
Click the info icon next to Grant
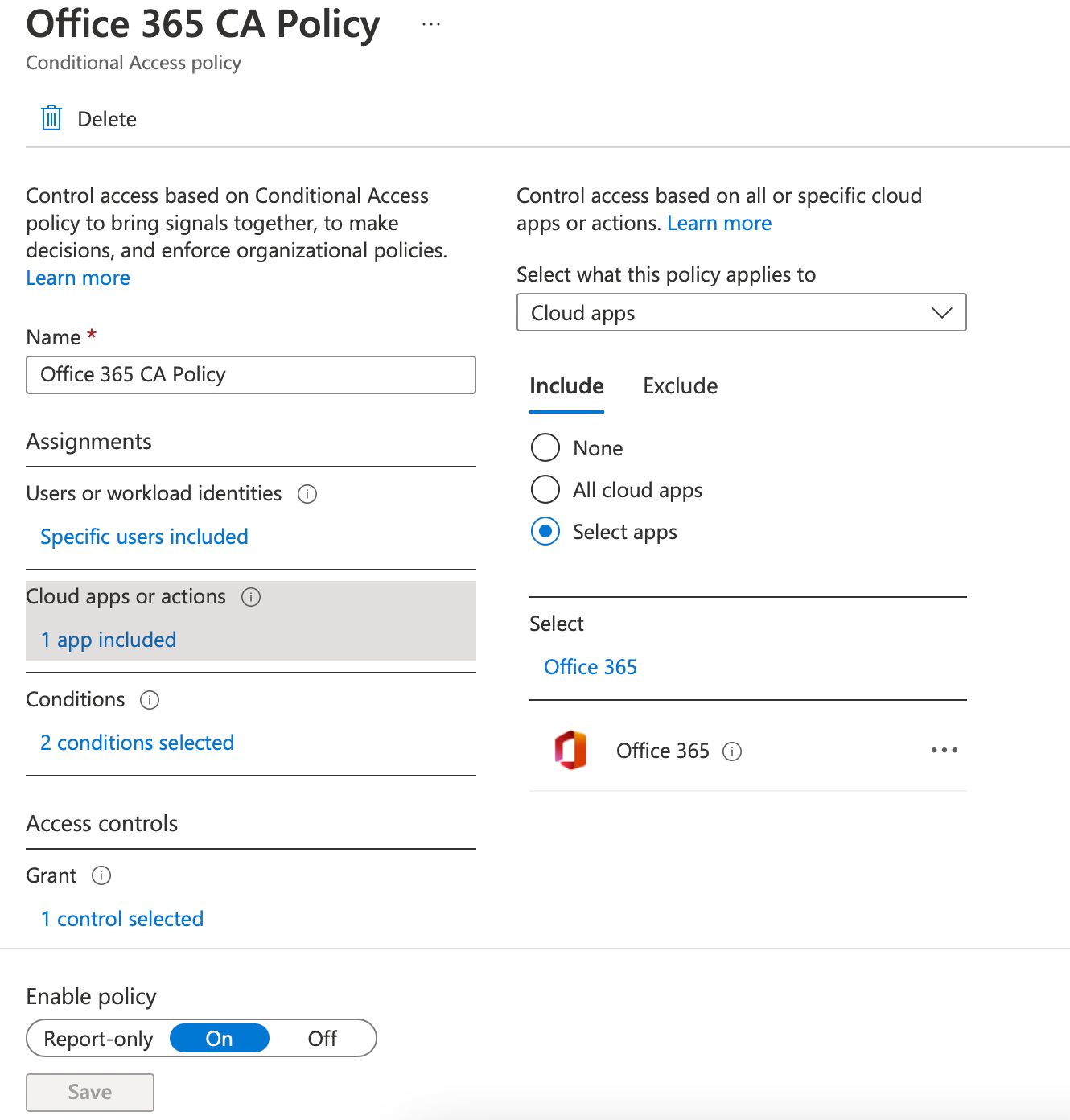pyautogui.click(x=101, y=875)
